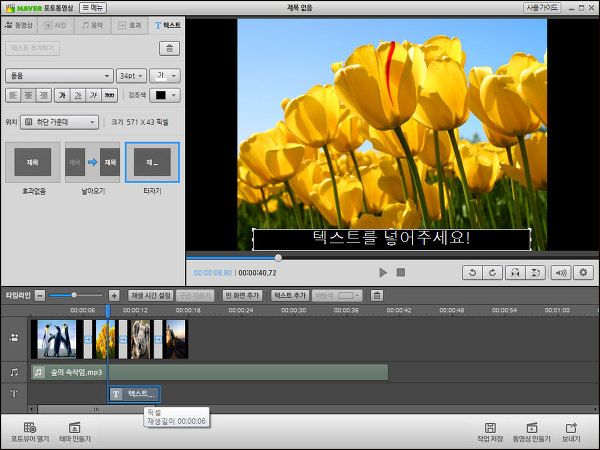The height and width of the screenshot is (450, 600).
Task: Open the 배경색 dropdown in timeline toolbar
Action: point(337,295)
